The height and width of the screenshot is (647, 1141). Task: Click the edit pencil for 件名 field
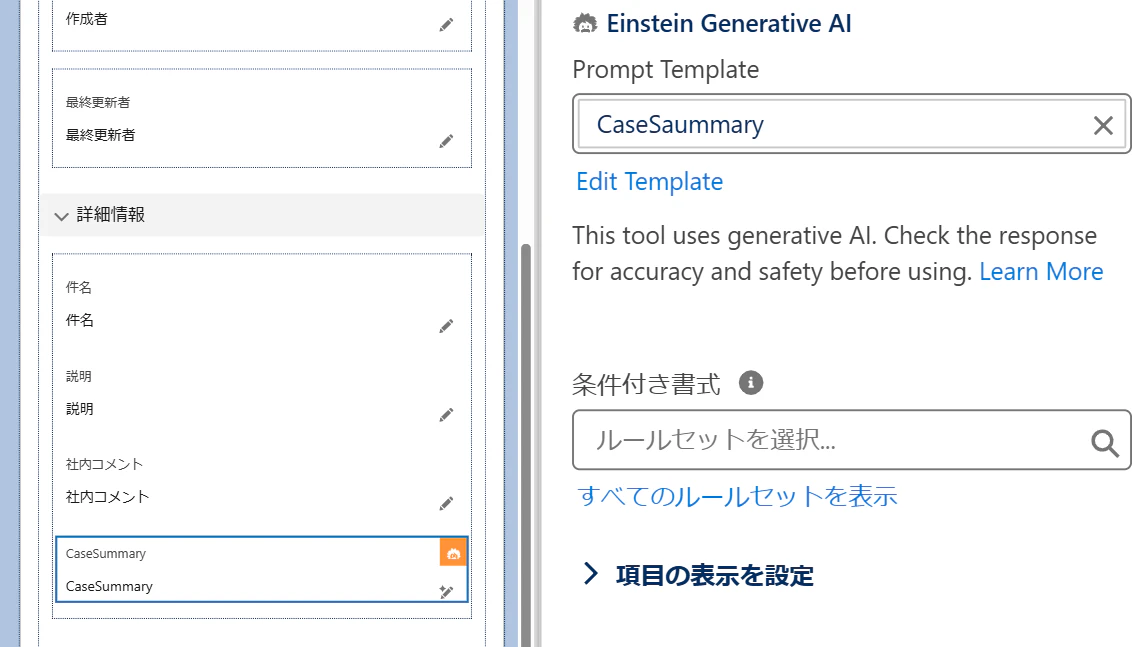pyautogui.click(x=446, y=326)
